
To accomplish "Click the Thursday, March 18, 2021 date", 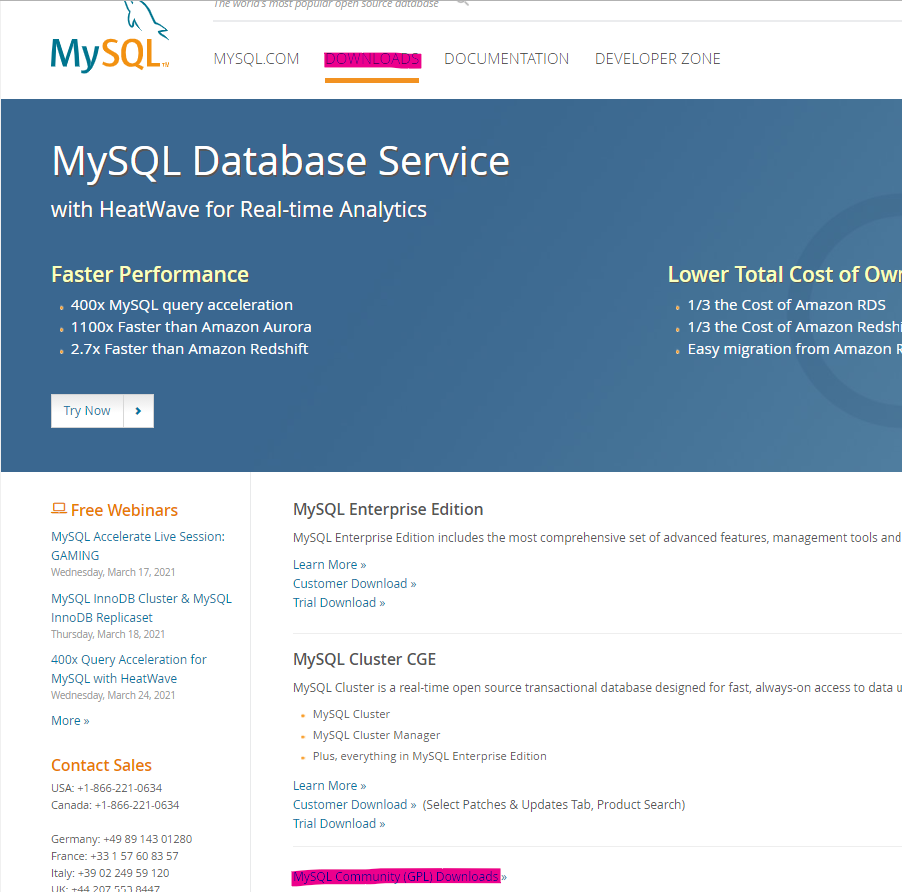I will tap(108, 634).
